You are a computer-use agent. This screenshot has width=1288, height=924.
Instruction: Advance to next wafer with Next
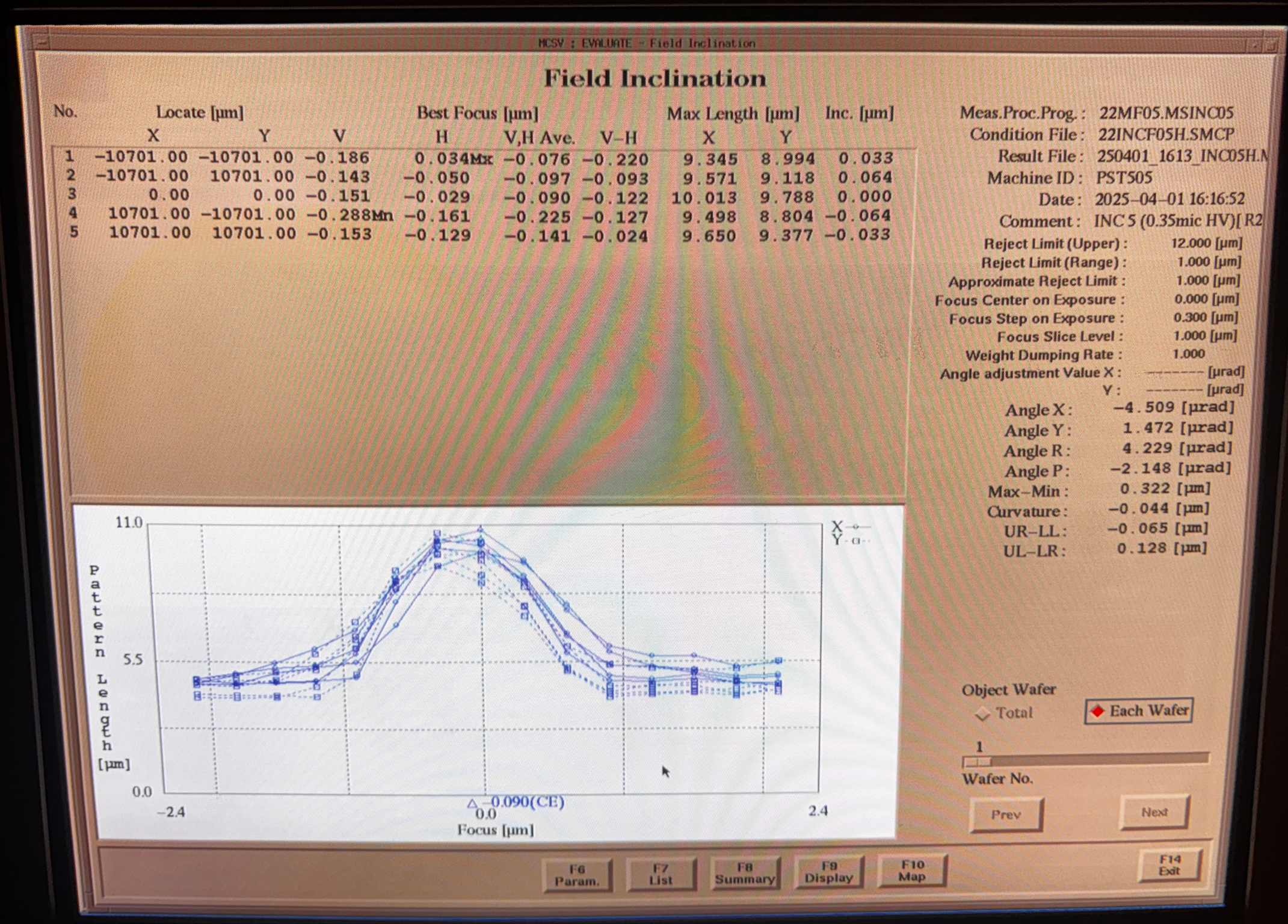point(1154,812)
